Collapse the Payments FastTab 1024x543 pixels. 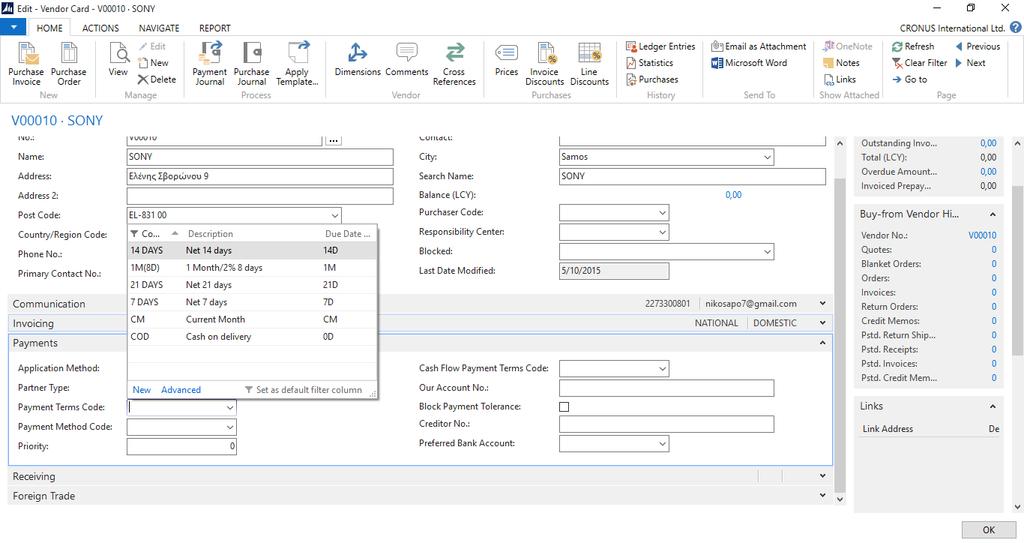pyautogui.click(x=823, y=342)
